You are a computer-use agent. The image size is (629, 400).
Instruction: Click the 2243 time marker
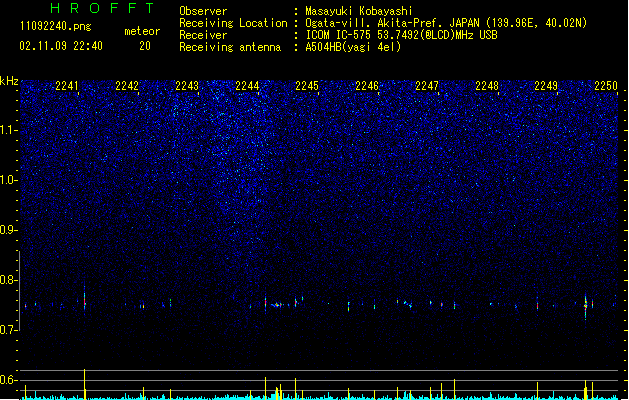point(187,86)
